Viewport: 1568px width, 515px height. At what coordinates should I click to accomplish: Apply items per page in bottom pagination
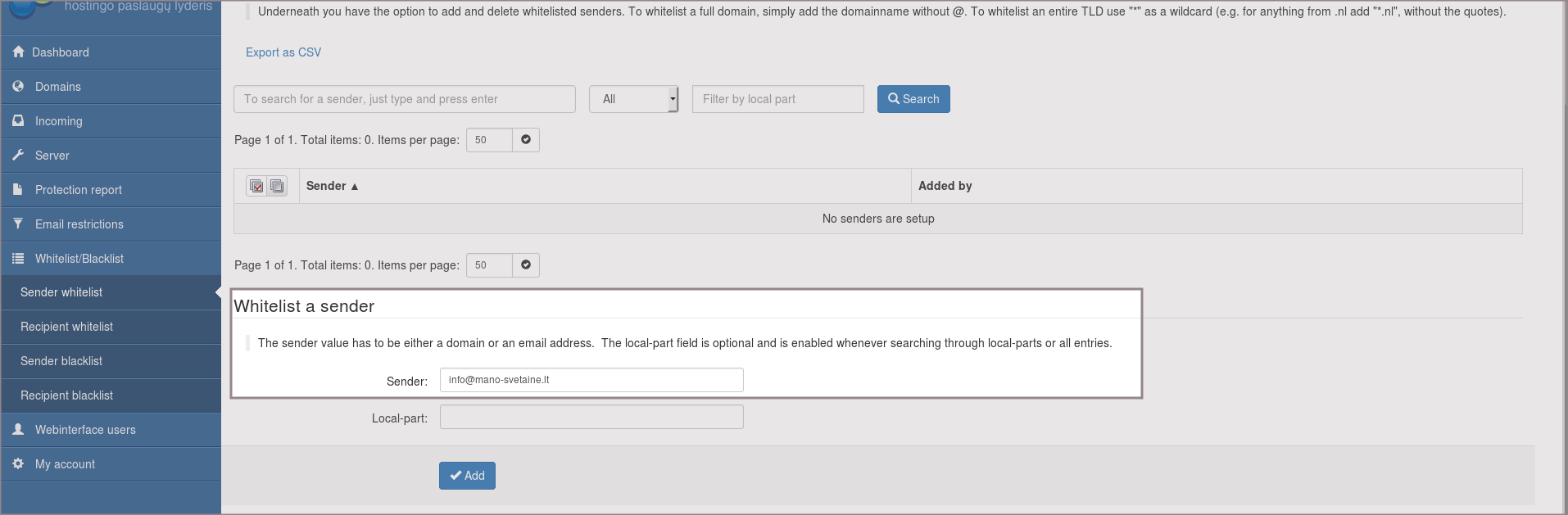pyautogui.click(x=526, y=265)
